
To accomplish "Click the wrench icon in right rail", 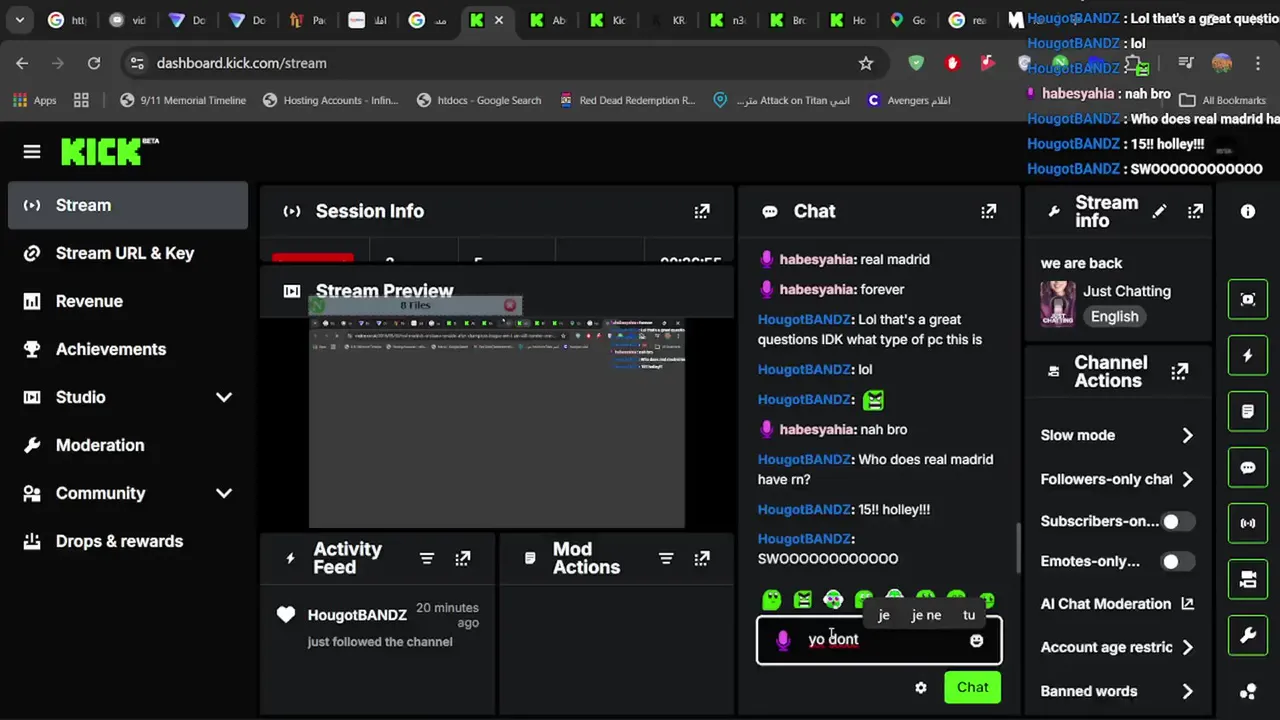I will [x=1248, y=636].
